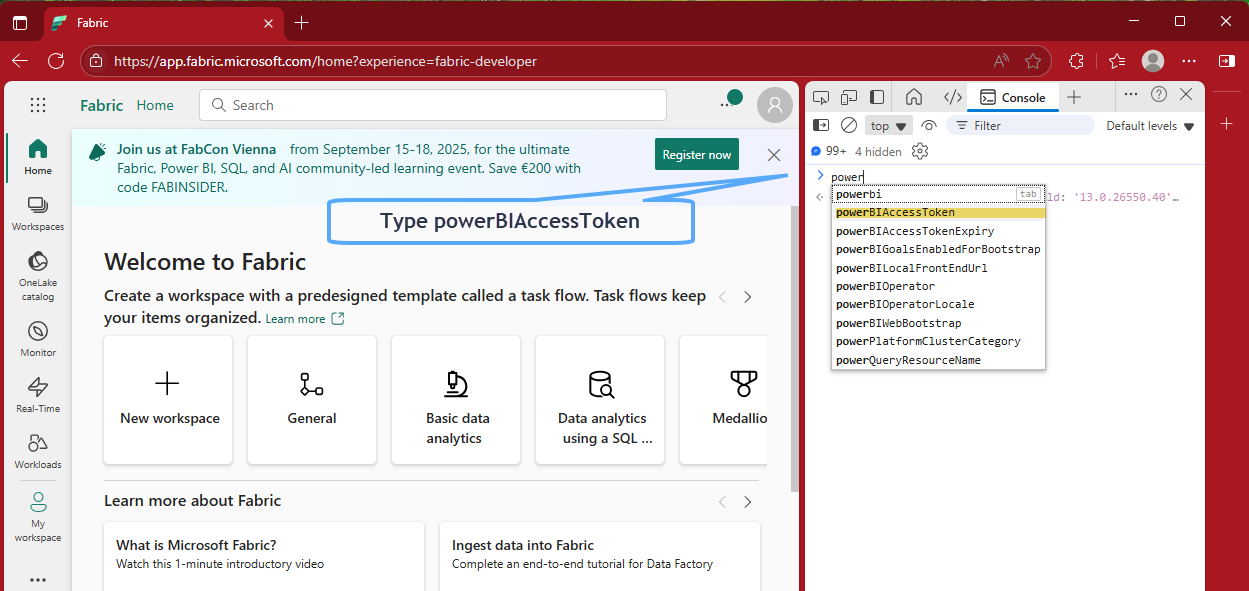Show next Learn more about Fabric cards
This screenshot has width=1249, height=591.
(747, 501)
